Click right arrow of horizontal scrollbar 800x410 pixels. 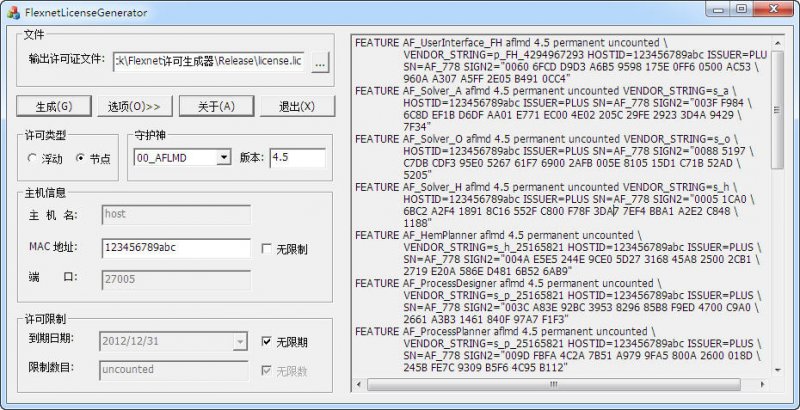click(x=762, y=384)
